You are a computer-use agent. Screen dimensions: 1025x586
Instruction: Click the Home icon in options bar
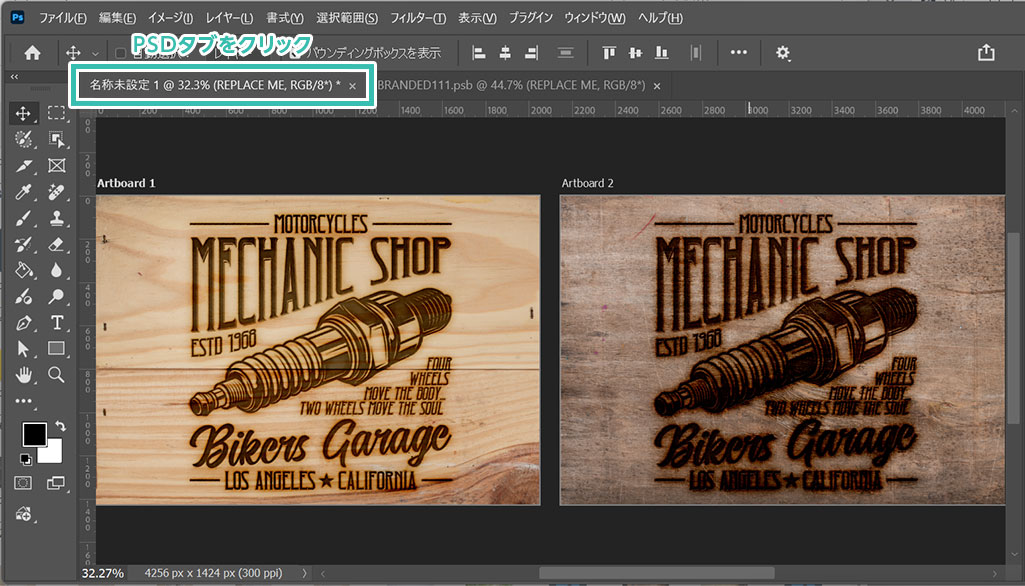click(32, 53)
